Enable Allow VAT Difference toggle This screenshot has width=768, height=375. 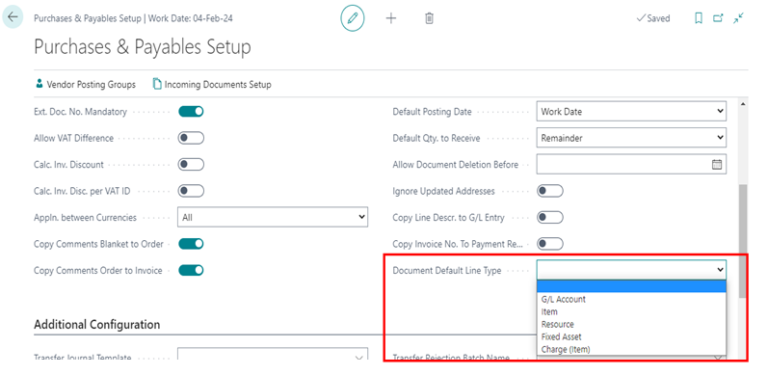coord(191,138)
